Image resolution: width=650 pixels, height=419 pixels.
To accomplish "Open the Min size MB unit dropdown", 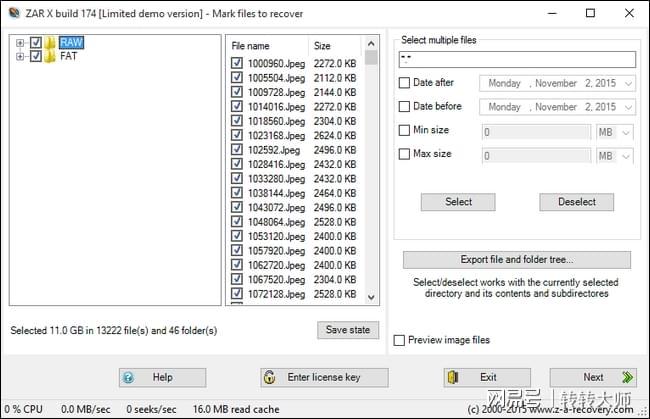I will [626, 133].
